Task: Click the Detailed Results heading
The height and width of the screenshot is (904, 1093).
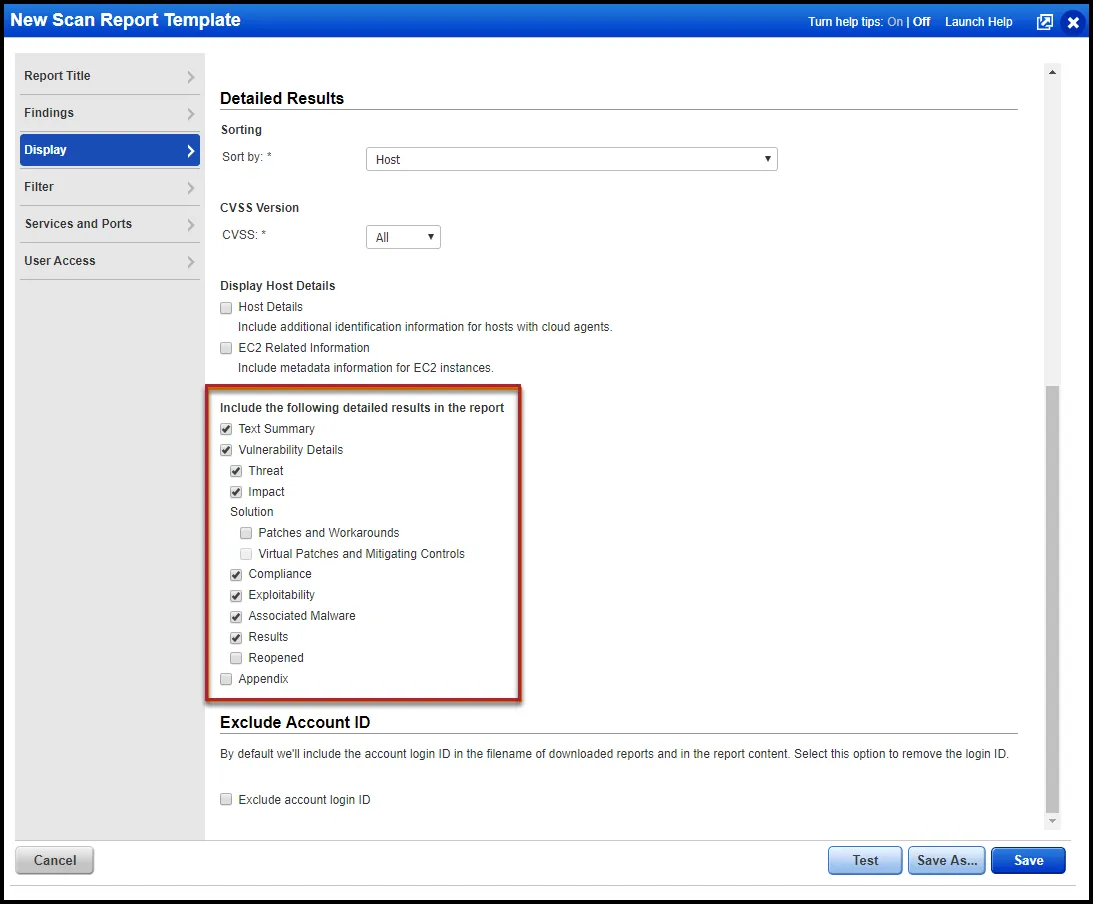Action: [x=282, y=98]
